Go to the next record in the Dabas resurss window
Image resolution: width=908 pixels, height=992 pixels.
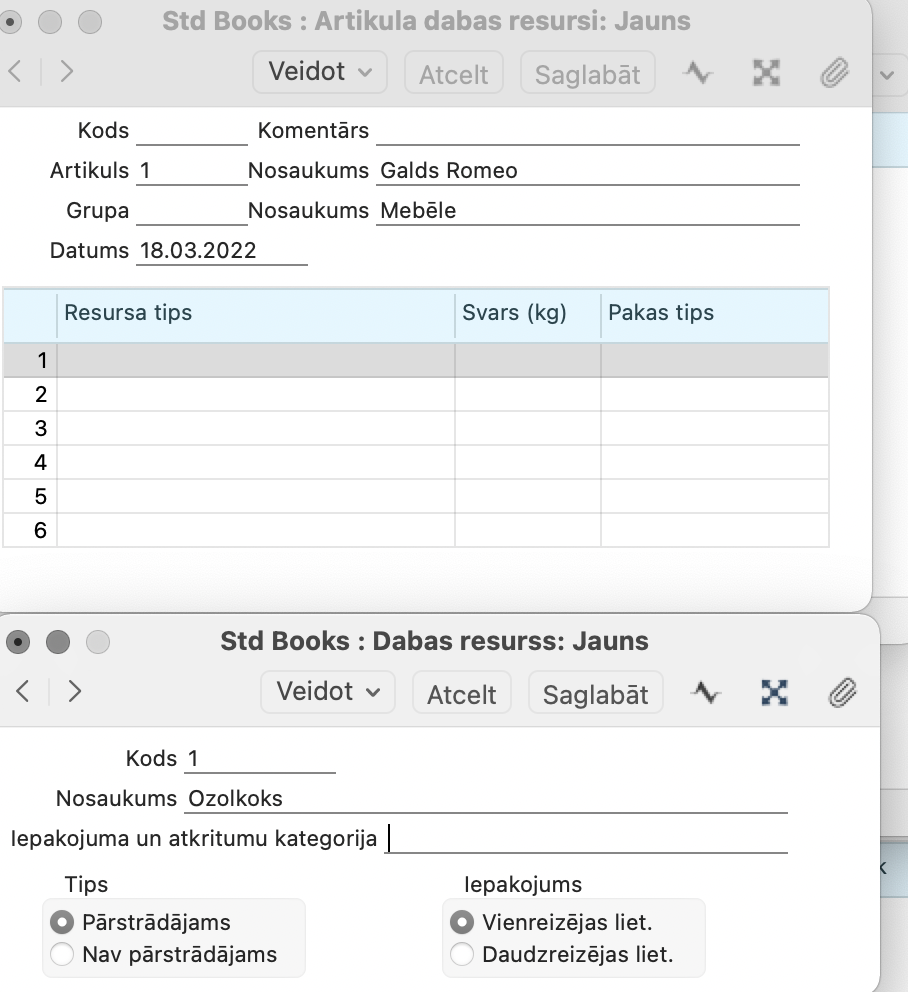tap(74, 692)
